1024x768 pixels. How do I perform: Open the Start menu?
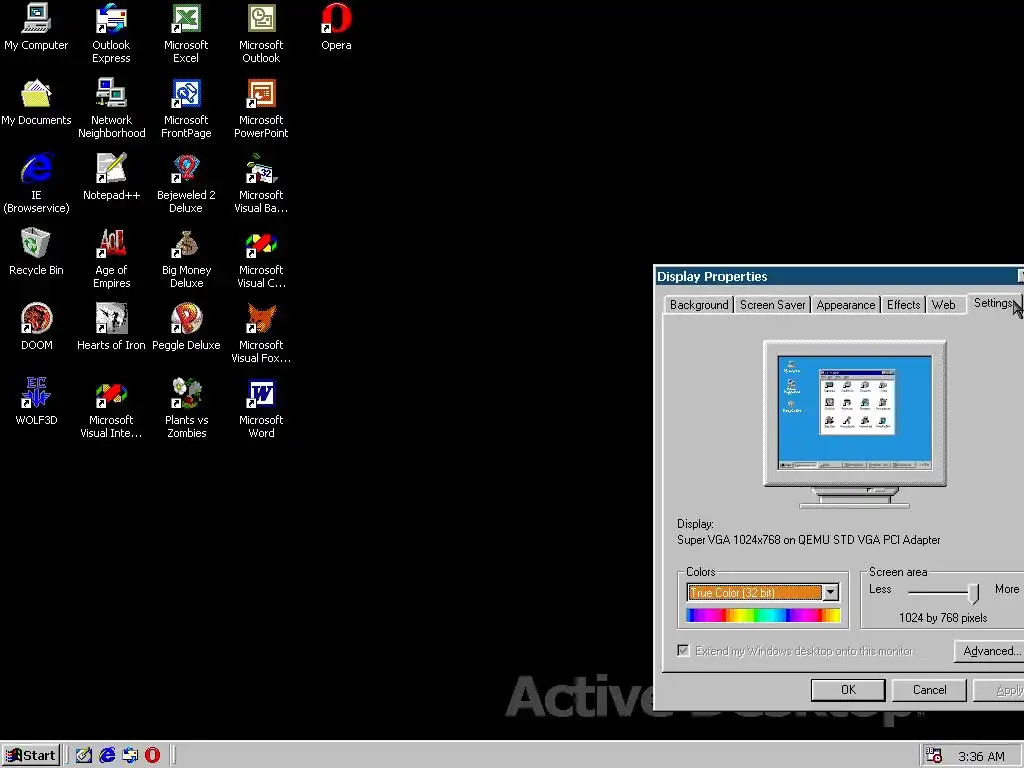pyautogui.click(x=31, y=756)
